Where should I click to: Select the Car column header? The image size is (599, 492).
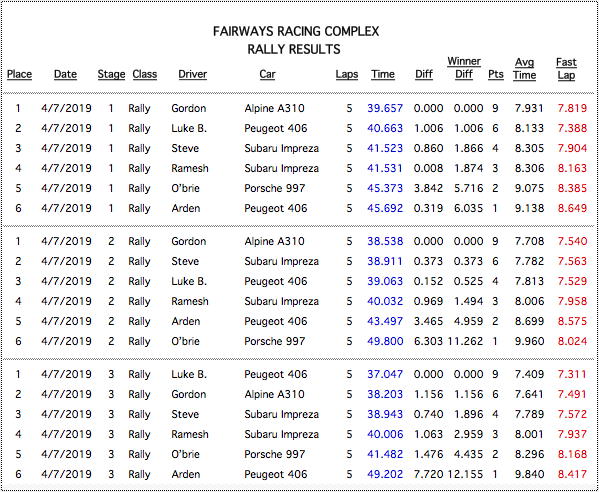pyautogui.click(x=267, y=74)
